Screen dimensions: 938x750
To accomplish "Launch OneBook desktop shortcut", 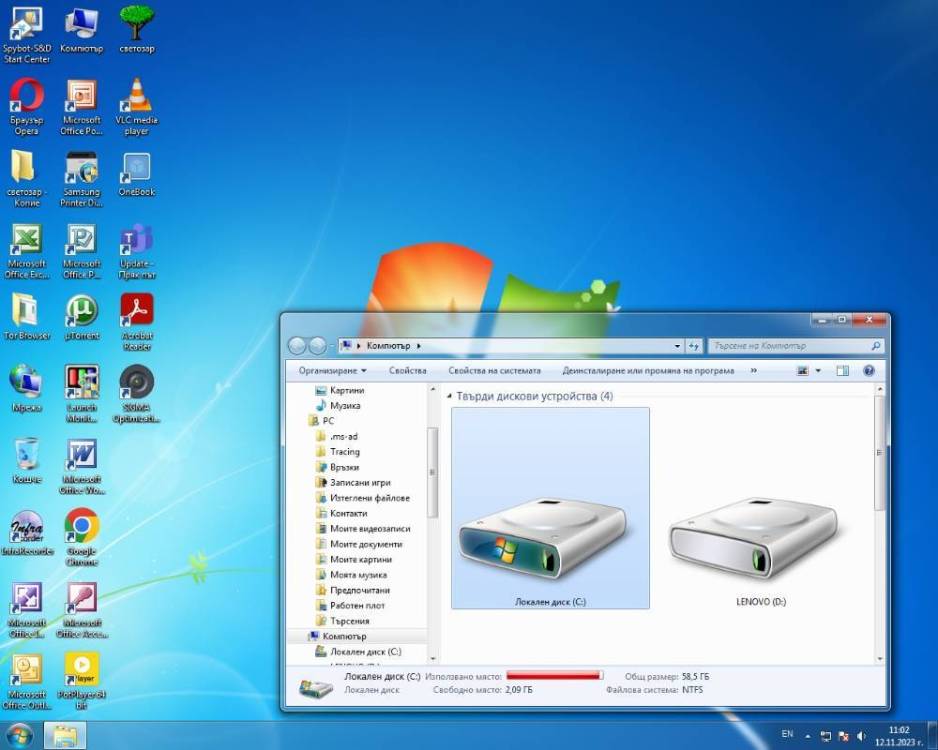I will click(137, 173).
